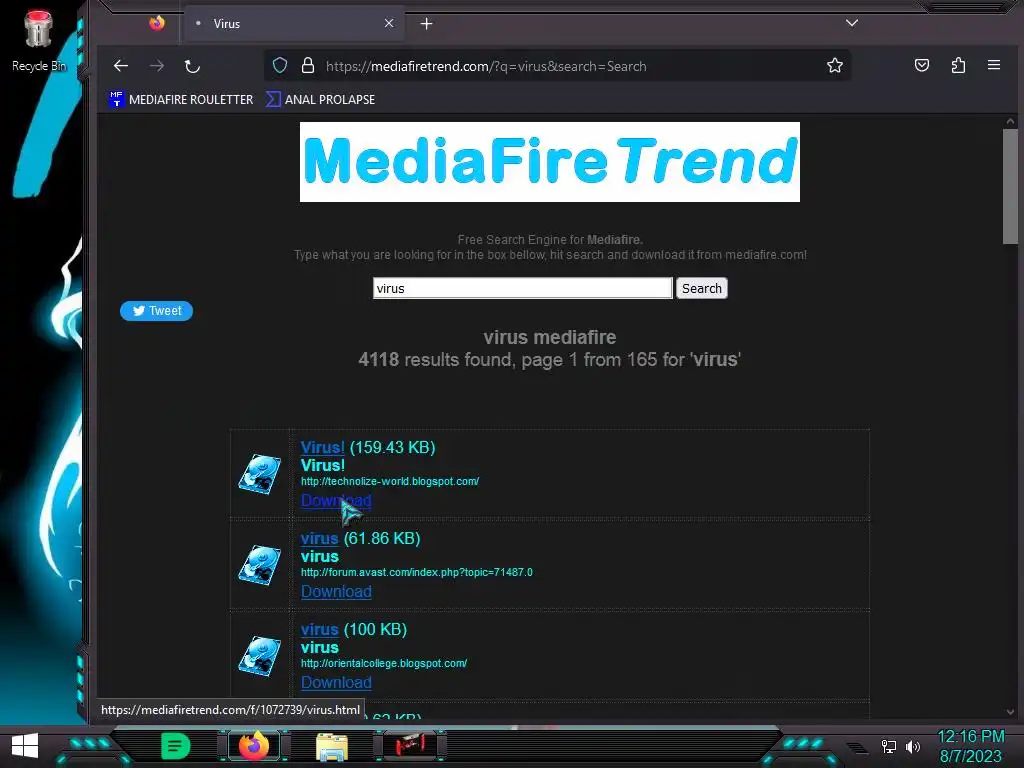Click the technolize-world.blogspot.com URL text
Viewport: 1024px width, 768px height.
(390, 481)
